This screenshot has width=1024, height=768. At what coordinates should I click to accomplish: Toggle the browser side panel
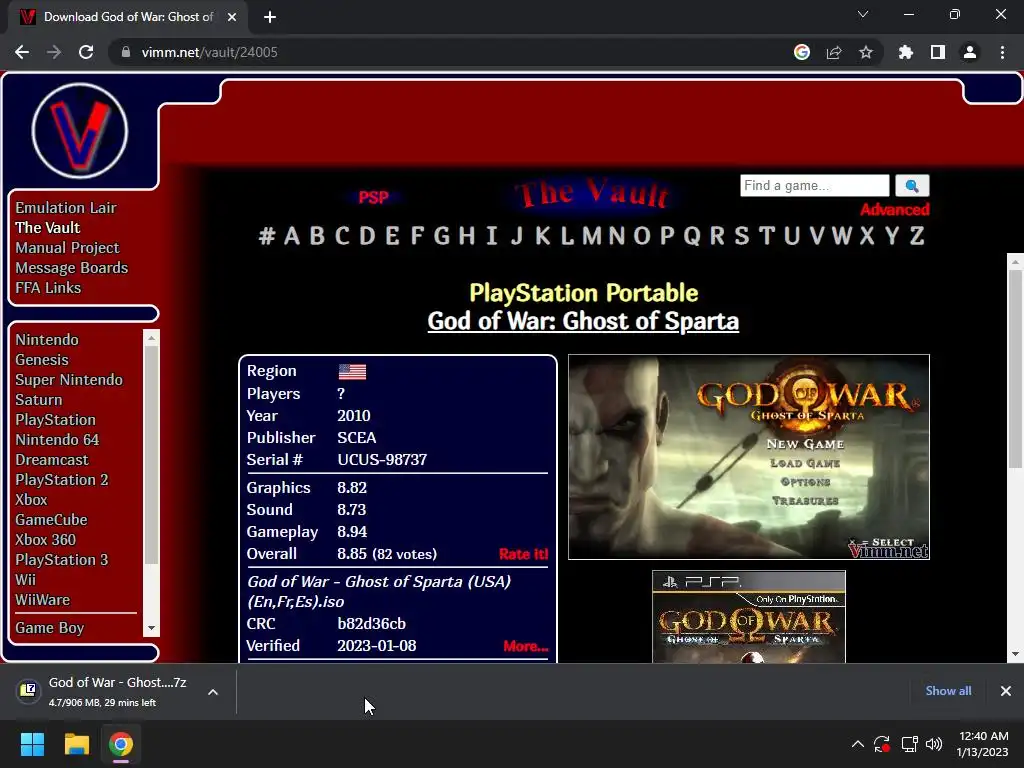938,52
